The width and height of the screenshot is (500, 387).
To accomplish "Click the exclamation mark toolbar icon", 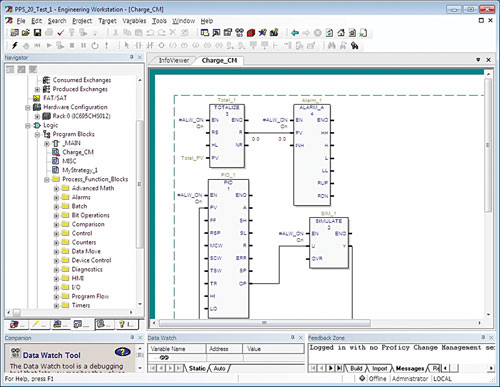I will point(107,45).
